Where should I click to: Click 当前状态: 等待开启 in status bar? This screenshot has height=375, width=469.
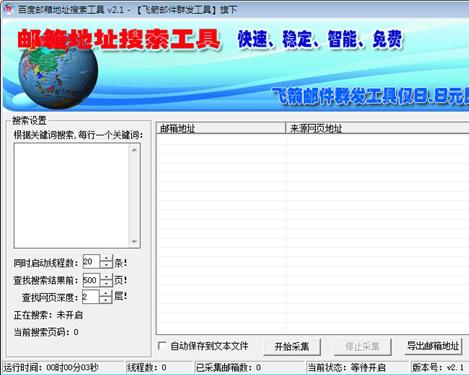point(346,368)
